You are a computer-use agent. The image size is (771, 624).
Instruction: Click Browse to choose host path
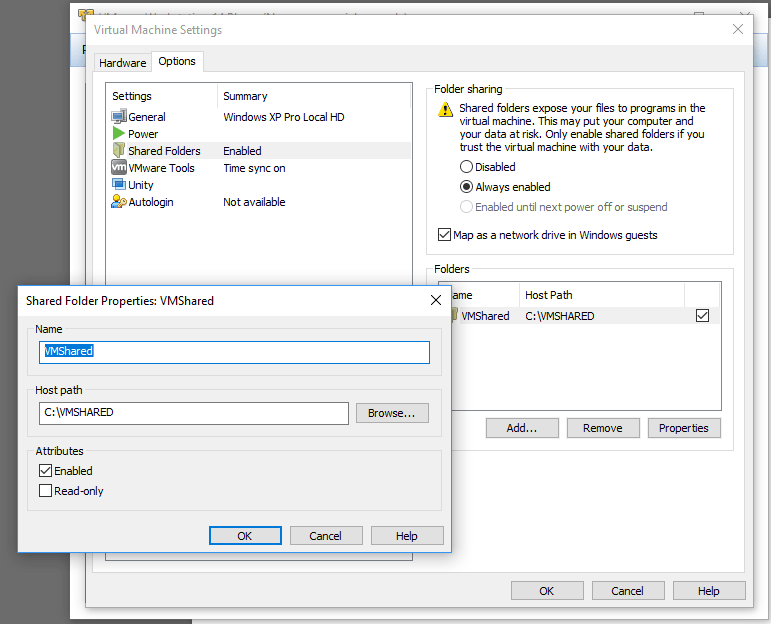point(392,413)
